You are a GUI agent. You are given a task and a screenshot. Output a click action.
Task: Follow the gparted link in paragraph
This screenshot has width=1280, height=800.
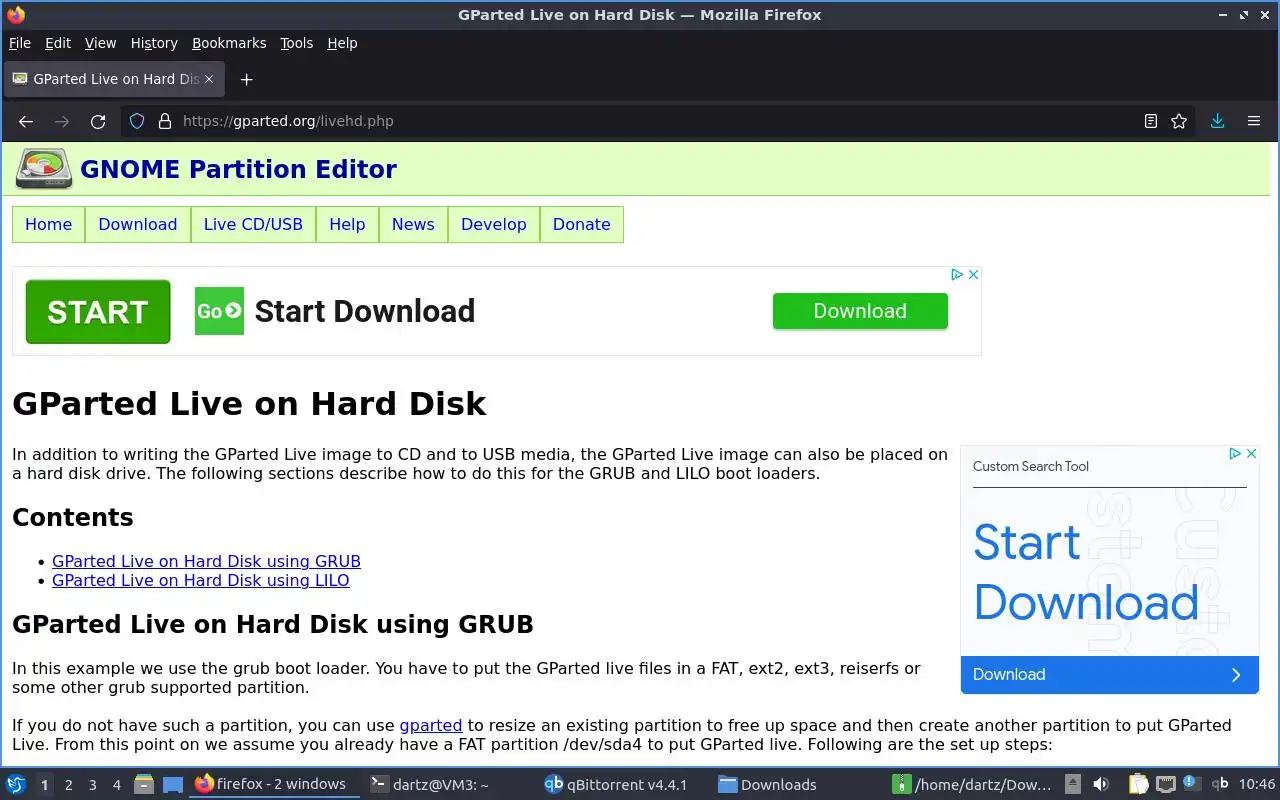[x=431, y=725]
